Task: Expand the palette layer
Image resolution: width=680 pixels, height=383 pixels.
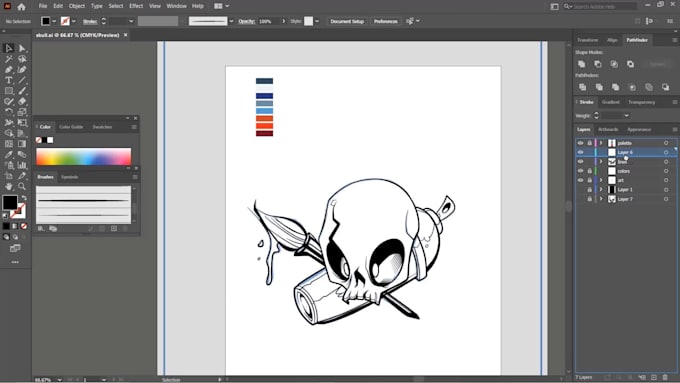Action: [x=601, y=143]
